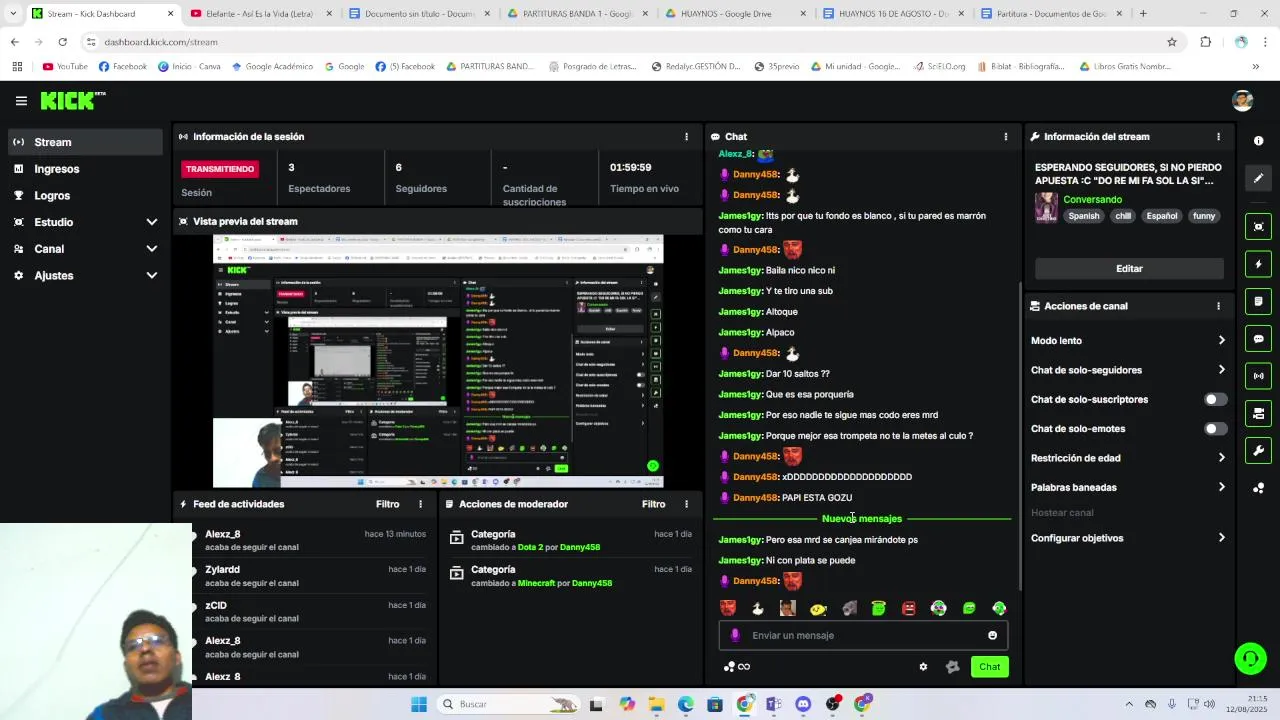Open chat settings gear icon
Screen dimensions: 1280x720
(x=923, y=667)
